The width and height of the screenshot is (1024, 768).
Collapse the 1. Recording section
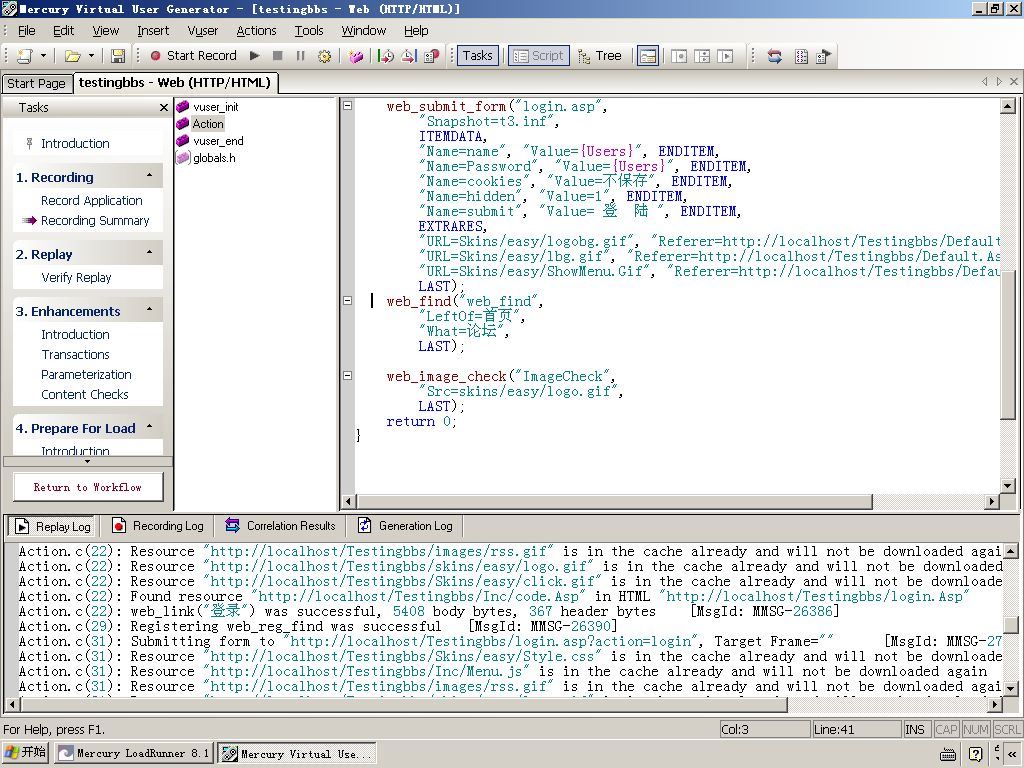(x=150, y=176)
